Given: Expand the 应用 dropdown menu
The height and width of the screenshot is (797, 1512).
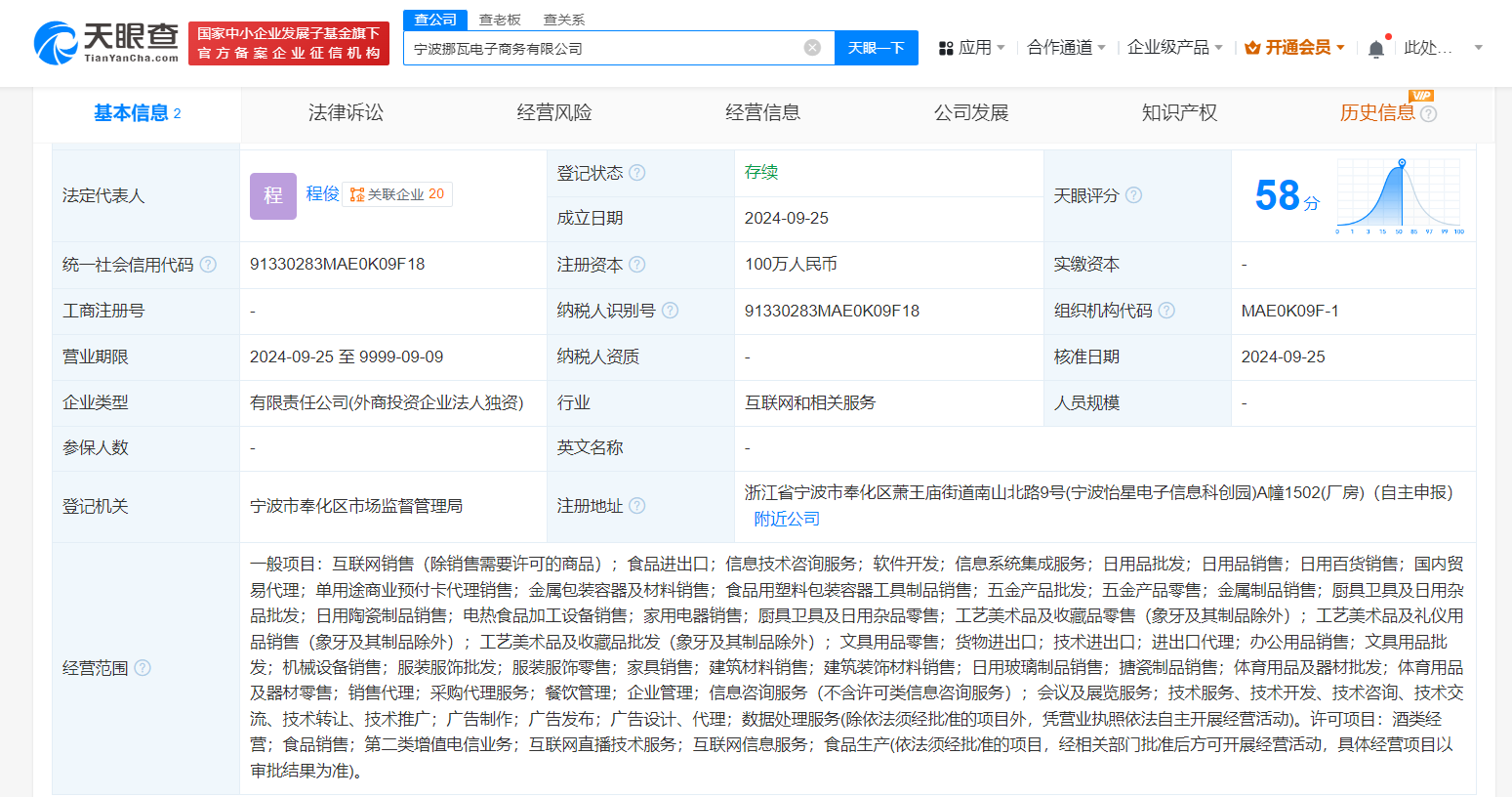Looking at the screenshot, I should 971,48.
